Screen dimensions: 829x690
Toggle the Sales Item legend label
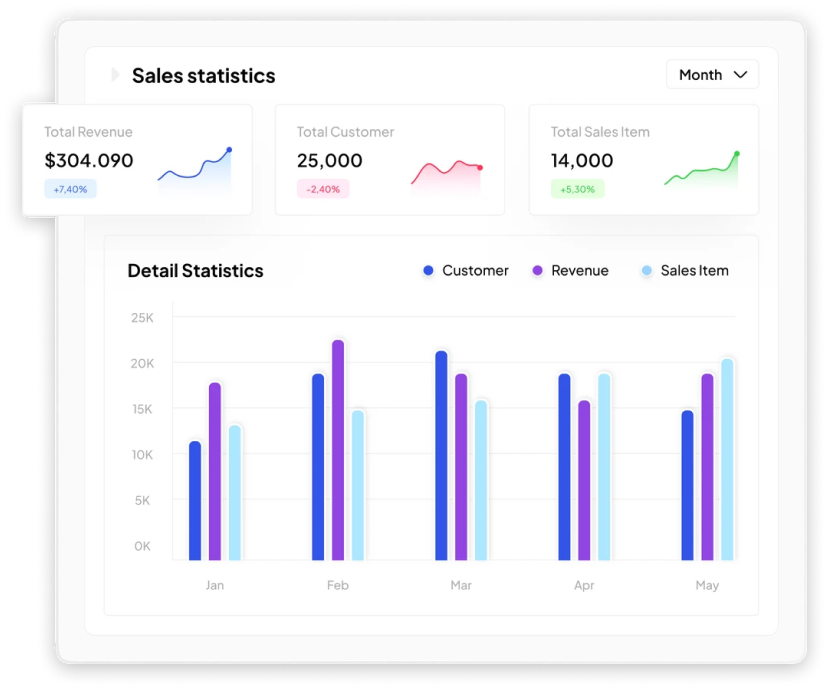[695, 271]
